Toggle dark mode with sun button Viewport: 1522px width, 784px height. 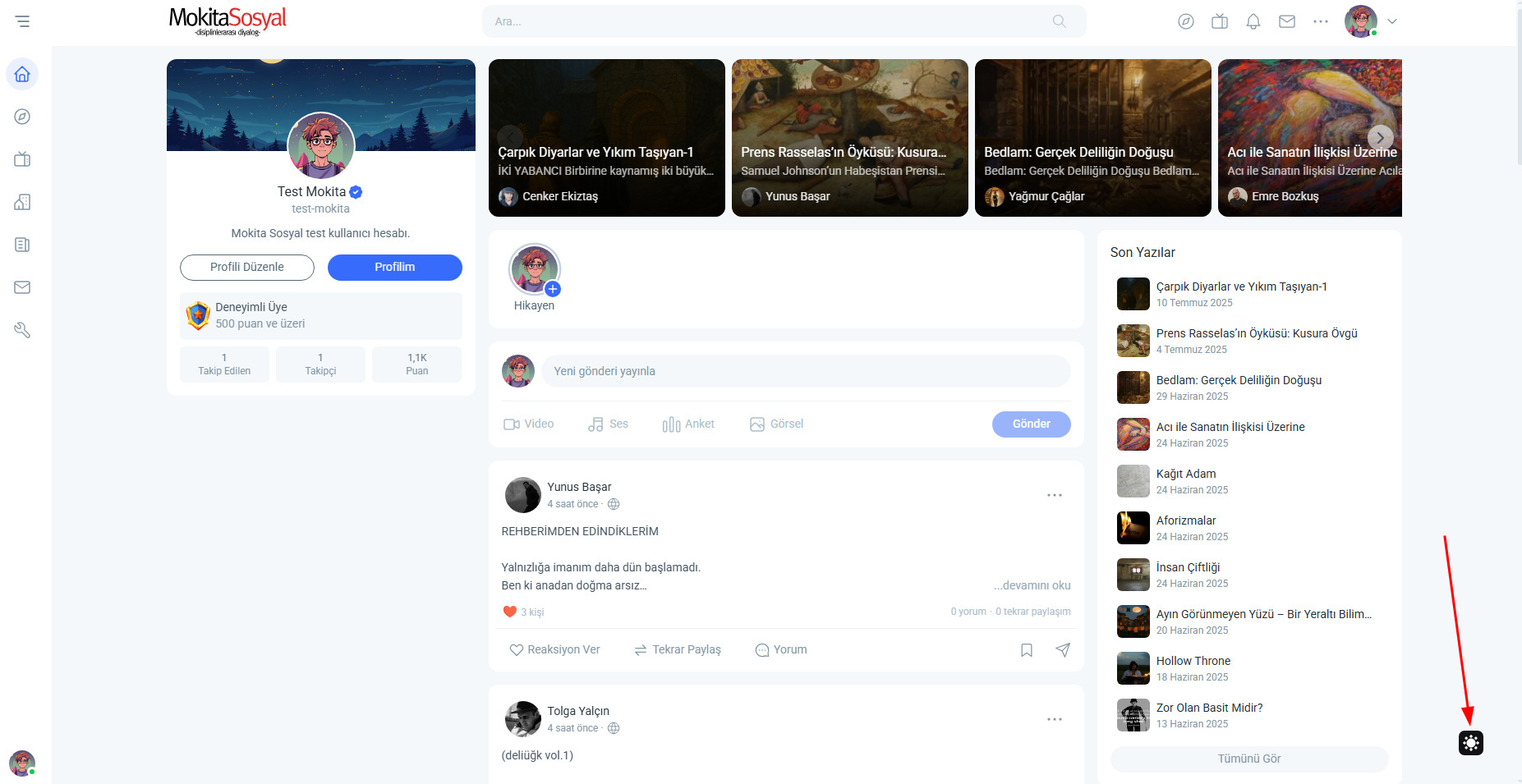(1470, 743)
